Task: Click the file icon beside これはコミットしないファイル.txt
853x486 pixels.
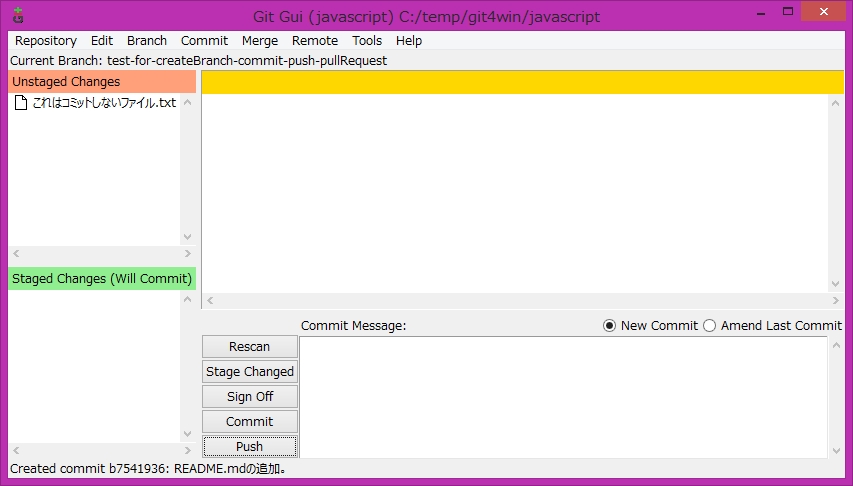Action: (x=21, y=102)
